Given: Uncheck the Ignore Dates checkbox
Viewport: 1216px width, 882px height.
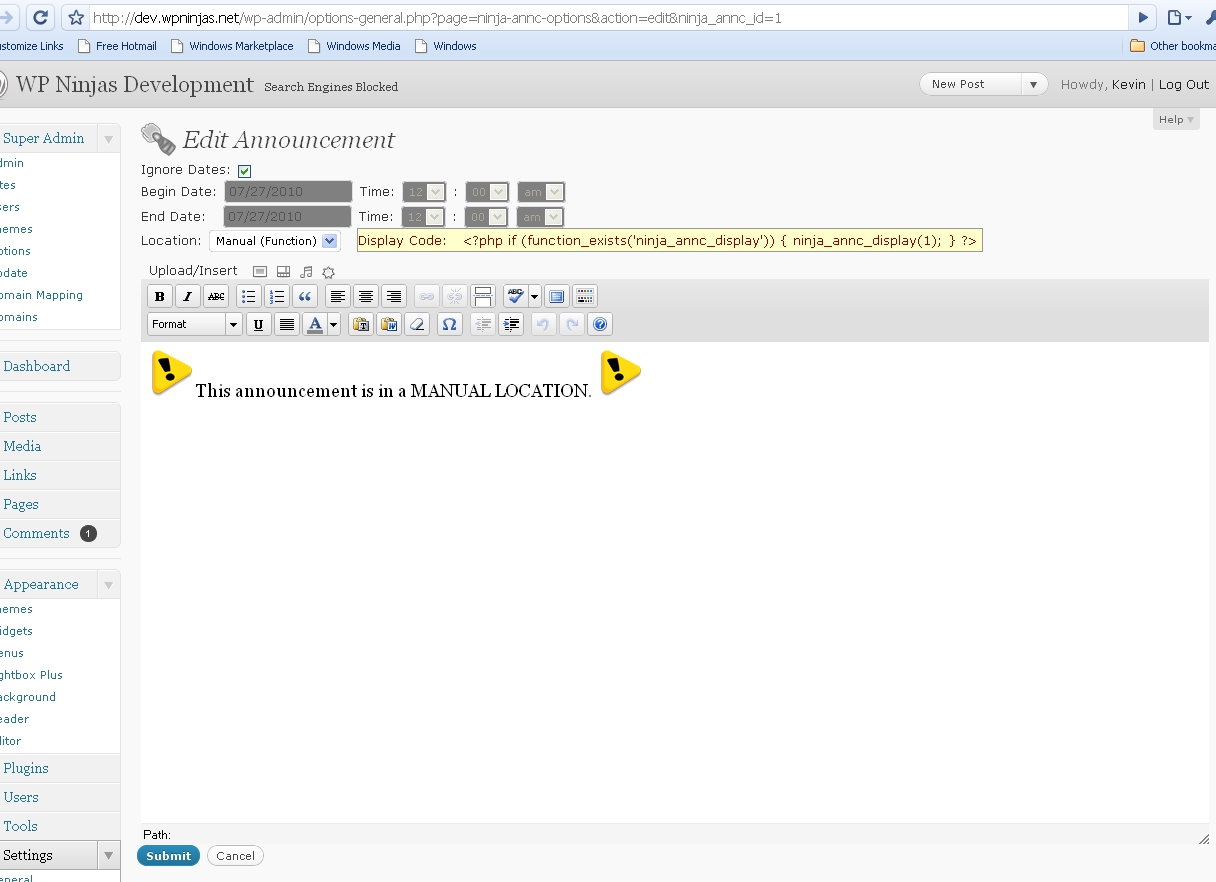Looking at the screenshot, I should tap(245, 171).
